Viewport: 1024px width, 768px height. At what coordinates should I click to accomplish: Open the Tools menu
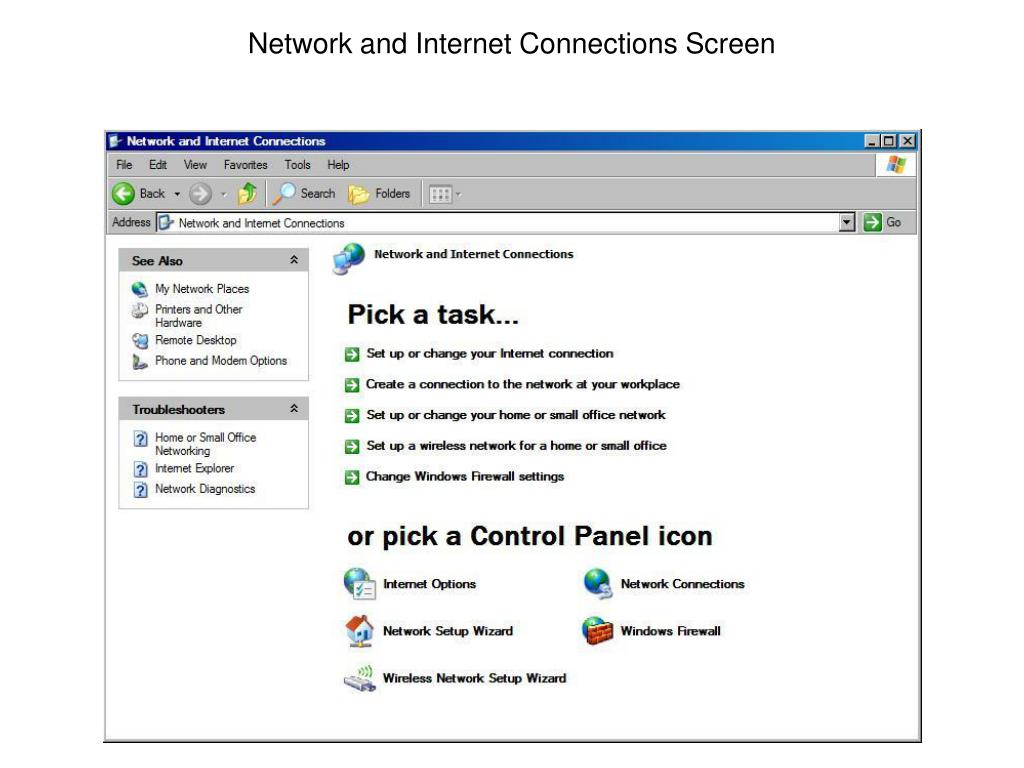tap(297, 165)
